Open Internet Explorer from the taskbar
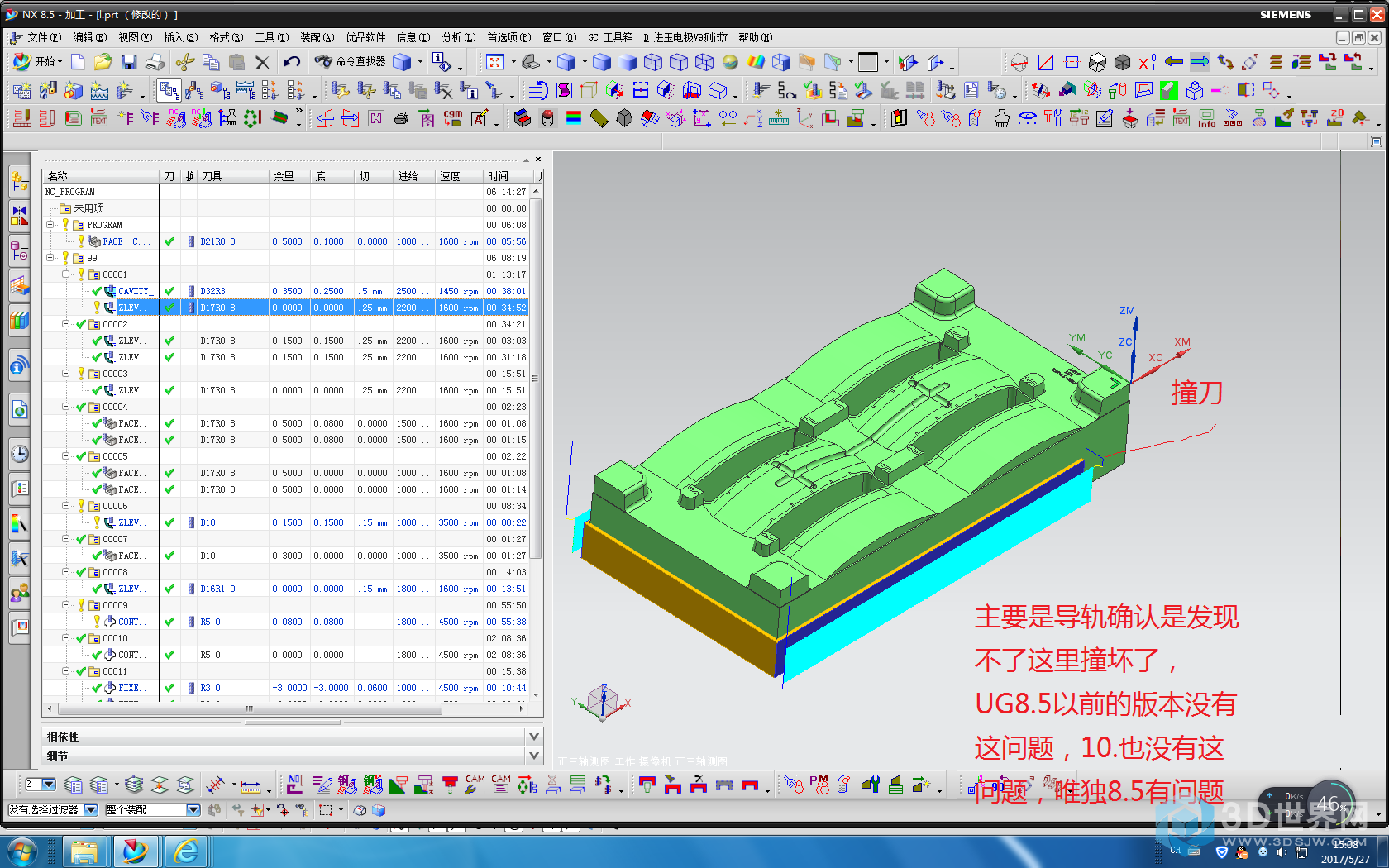 pyautogui.click(x=185, y=851)
